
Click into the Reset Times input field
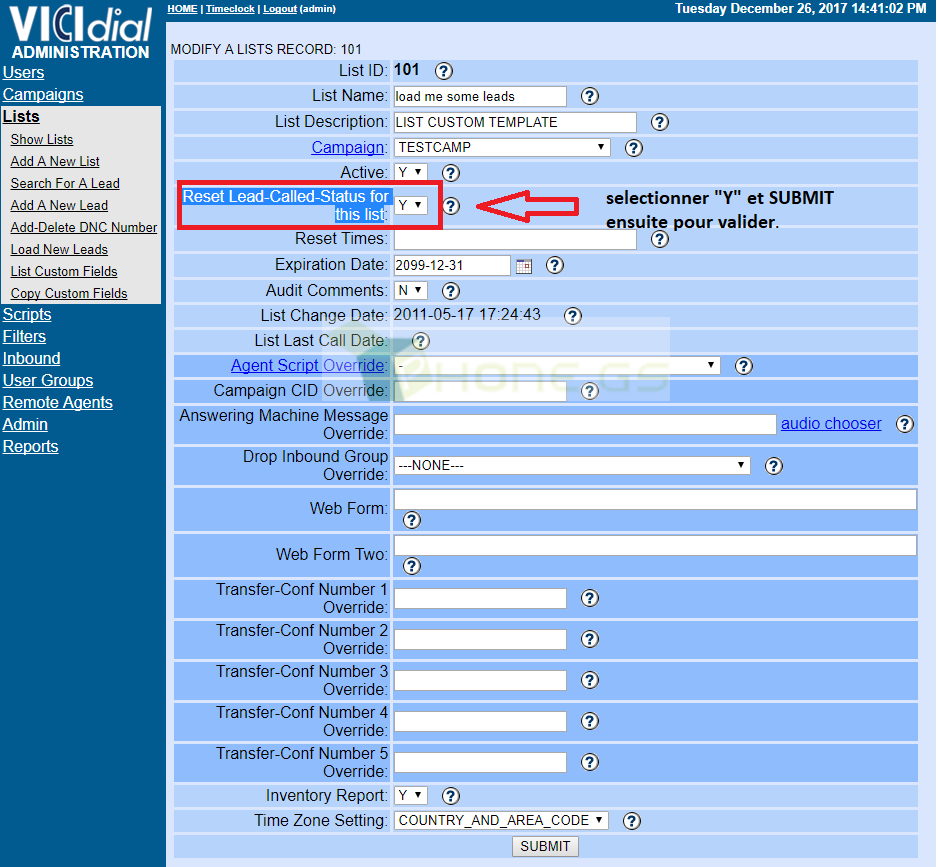(515, 239)
